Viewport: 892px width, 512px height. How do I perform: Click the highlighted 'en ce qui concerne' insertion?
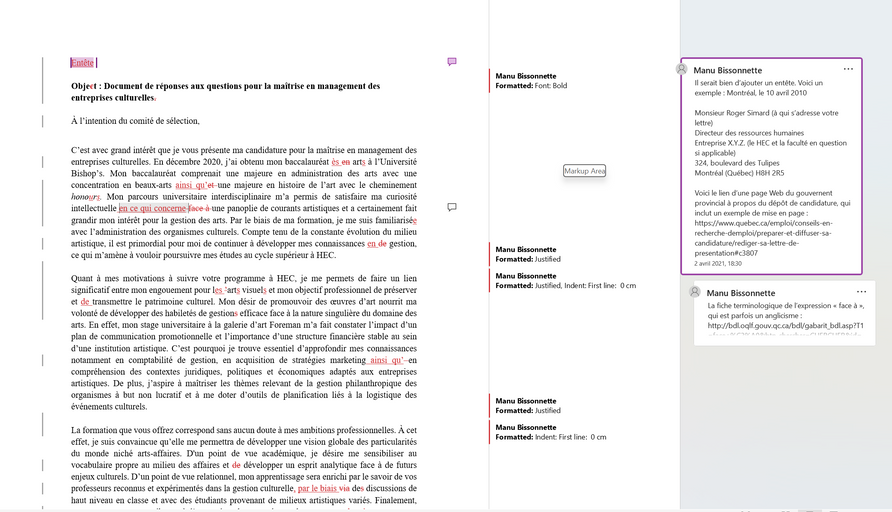(x=153, y=208)
